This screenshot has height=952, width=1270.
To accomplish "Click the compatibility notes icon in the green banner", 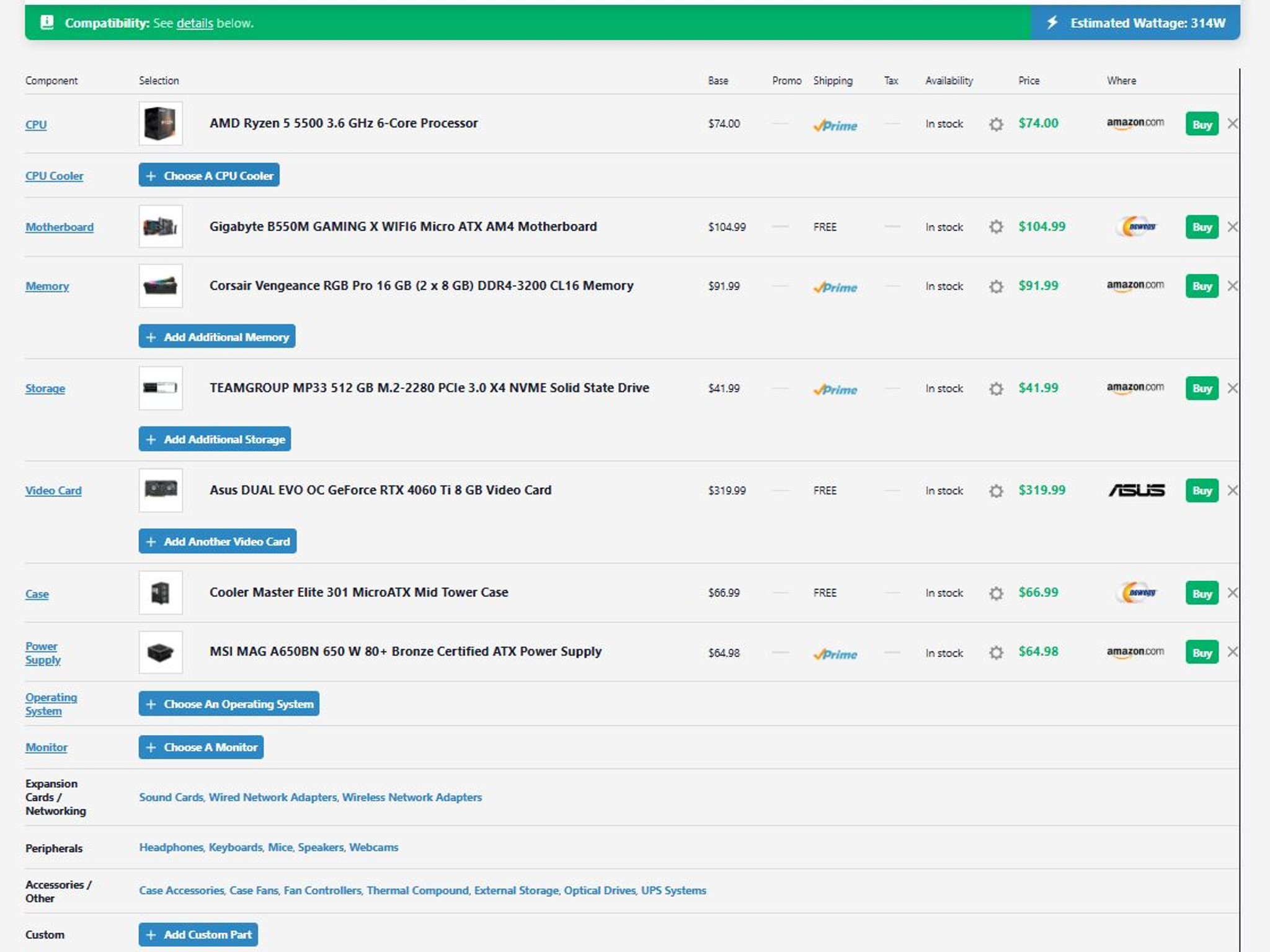I will [47, 22].
